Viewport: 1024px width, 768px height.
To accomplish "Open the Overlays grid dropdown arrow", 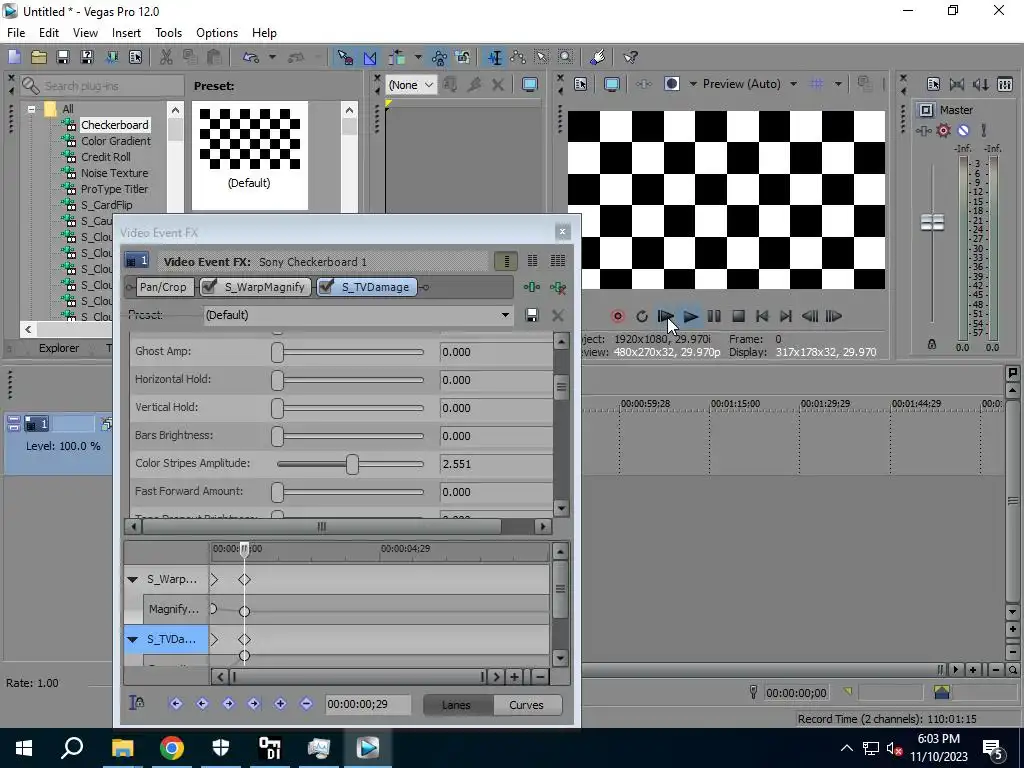I will (838, 84).
